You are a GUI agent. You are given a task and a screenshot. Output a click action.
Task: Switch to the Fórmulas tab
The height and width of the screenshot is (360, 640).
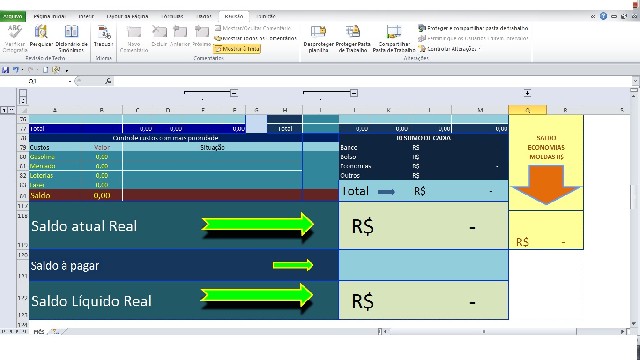(x=173, y=16)
